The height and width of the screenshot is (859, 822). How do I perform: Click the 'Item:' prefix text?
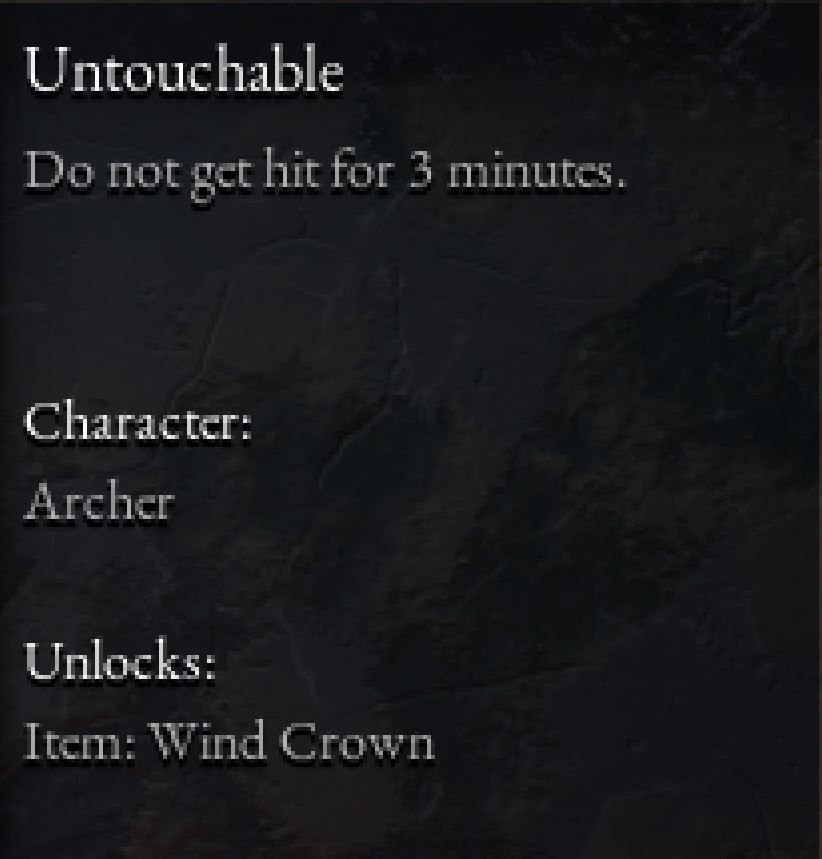[80, 741]
